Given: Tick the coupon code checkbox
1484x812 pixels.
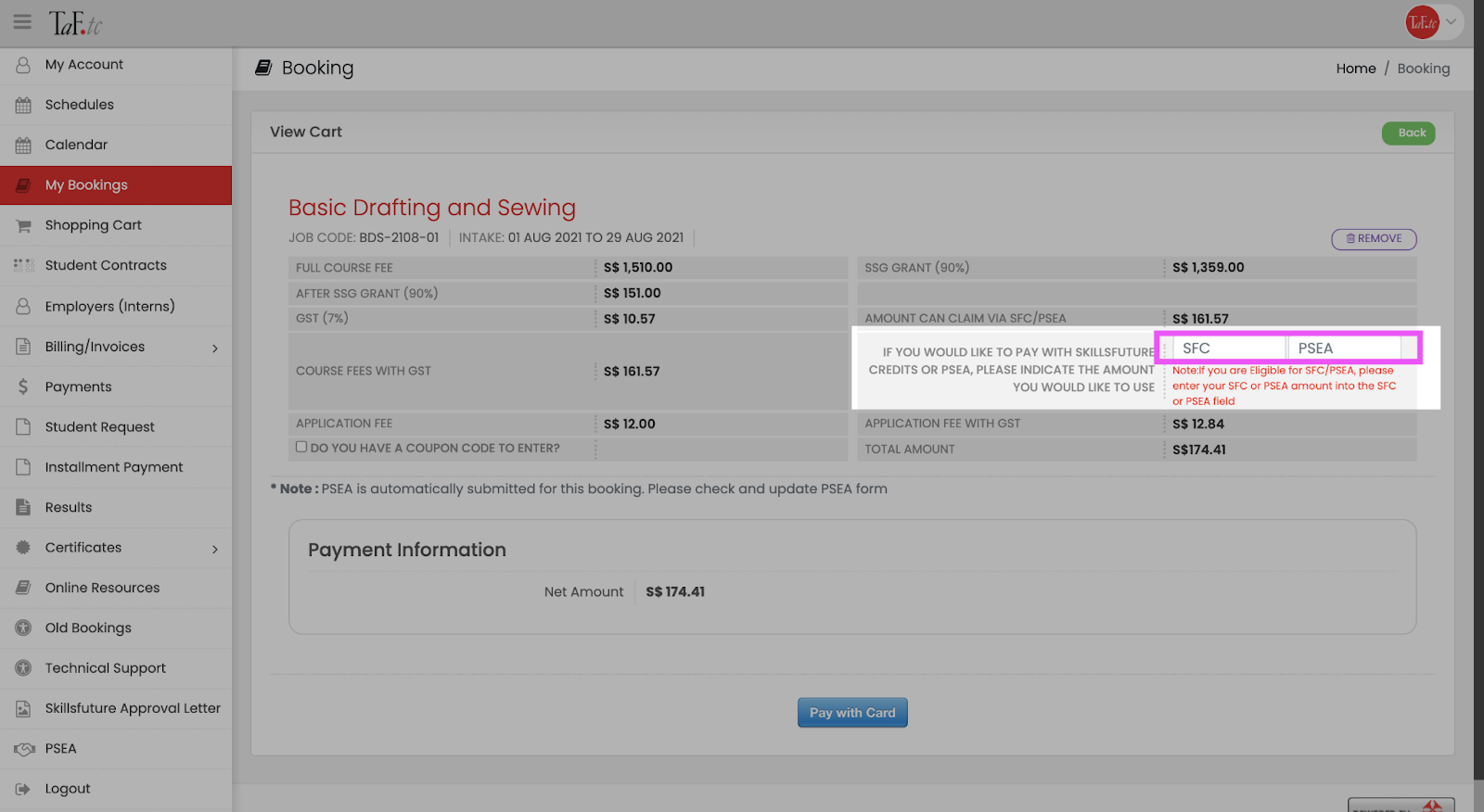Looking at the screenshot, I should click(x=301, y=447).
